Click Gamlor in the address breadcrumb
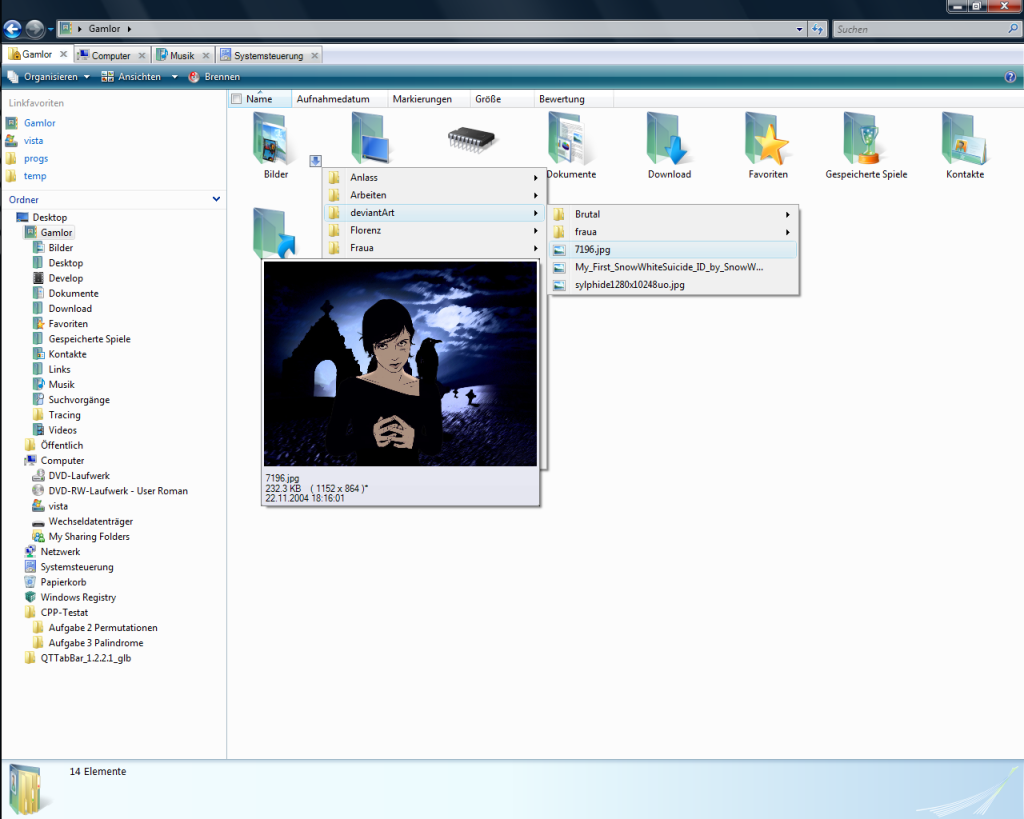Image resolution: width=1024 pixels, height=819 pixels. [x=104, y=29]
